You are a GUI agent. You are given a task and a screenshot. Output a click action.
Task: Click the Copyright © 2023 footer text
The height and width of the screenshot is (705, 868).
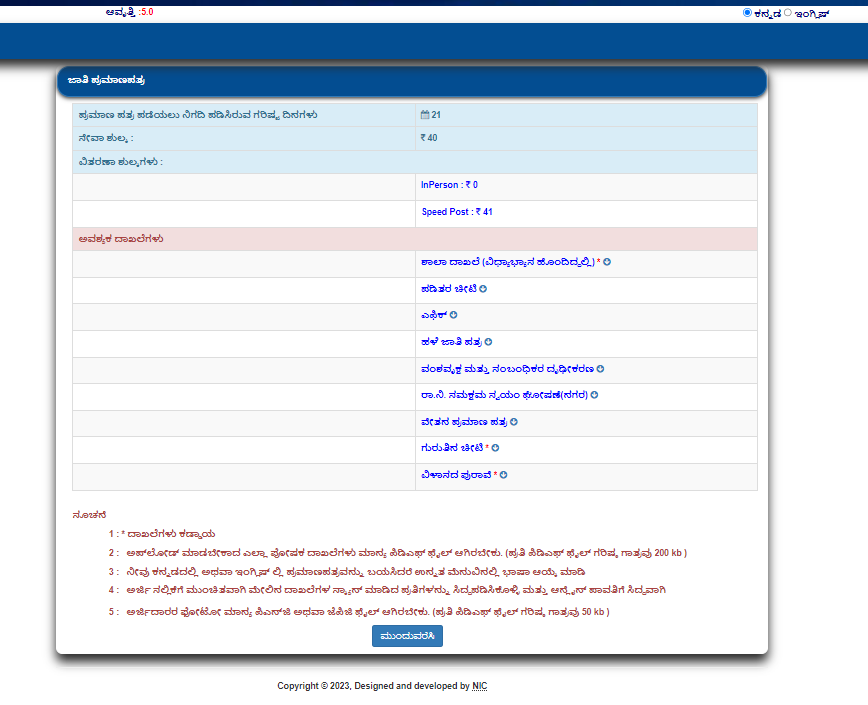pyautogui.click(x=382, y=686)
